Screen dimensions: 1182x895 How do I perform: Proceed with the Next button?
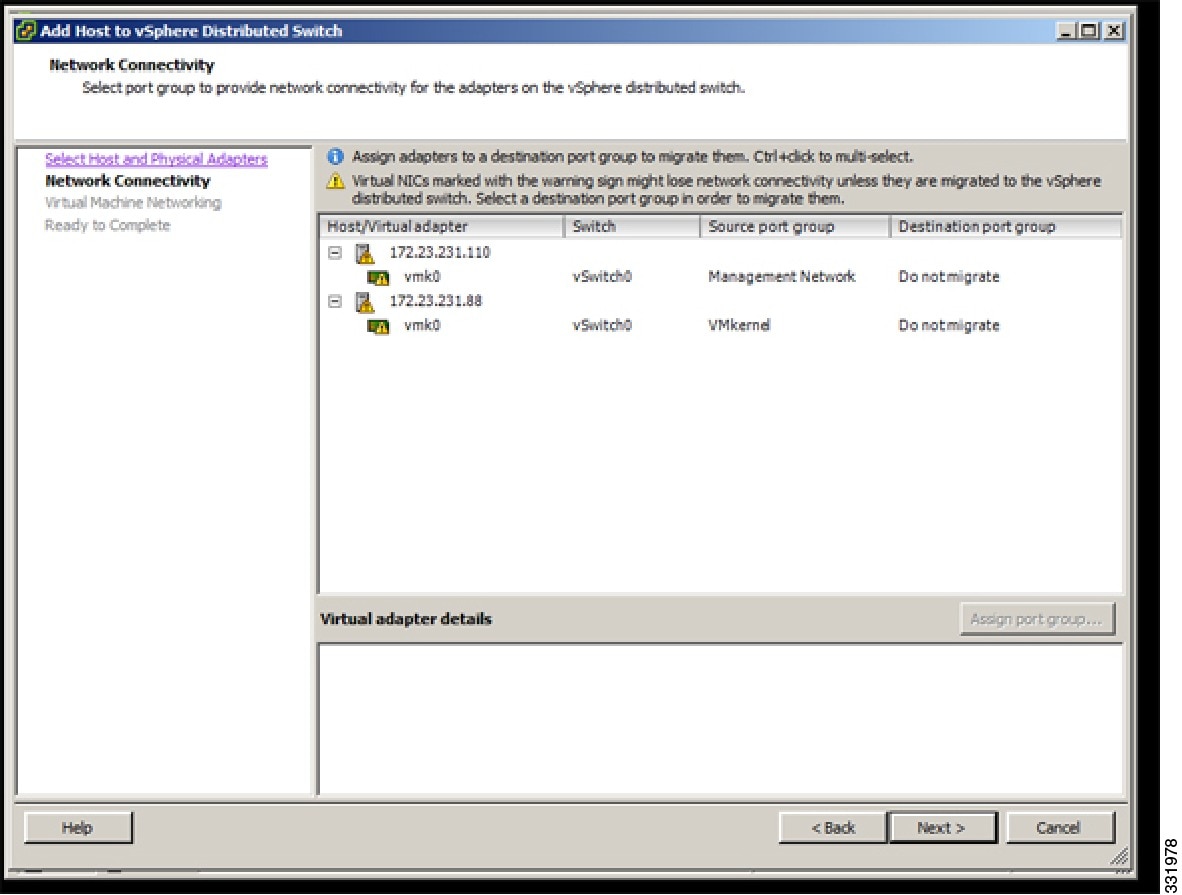[942, 828]
